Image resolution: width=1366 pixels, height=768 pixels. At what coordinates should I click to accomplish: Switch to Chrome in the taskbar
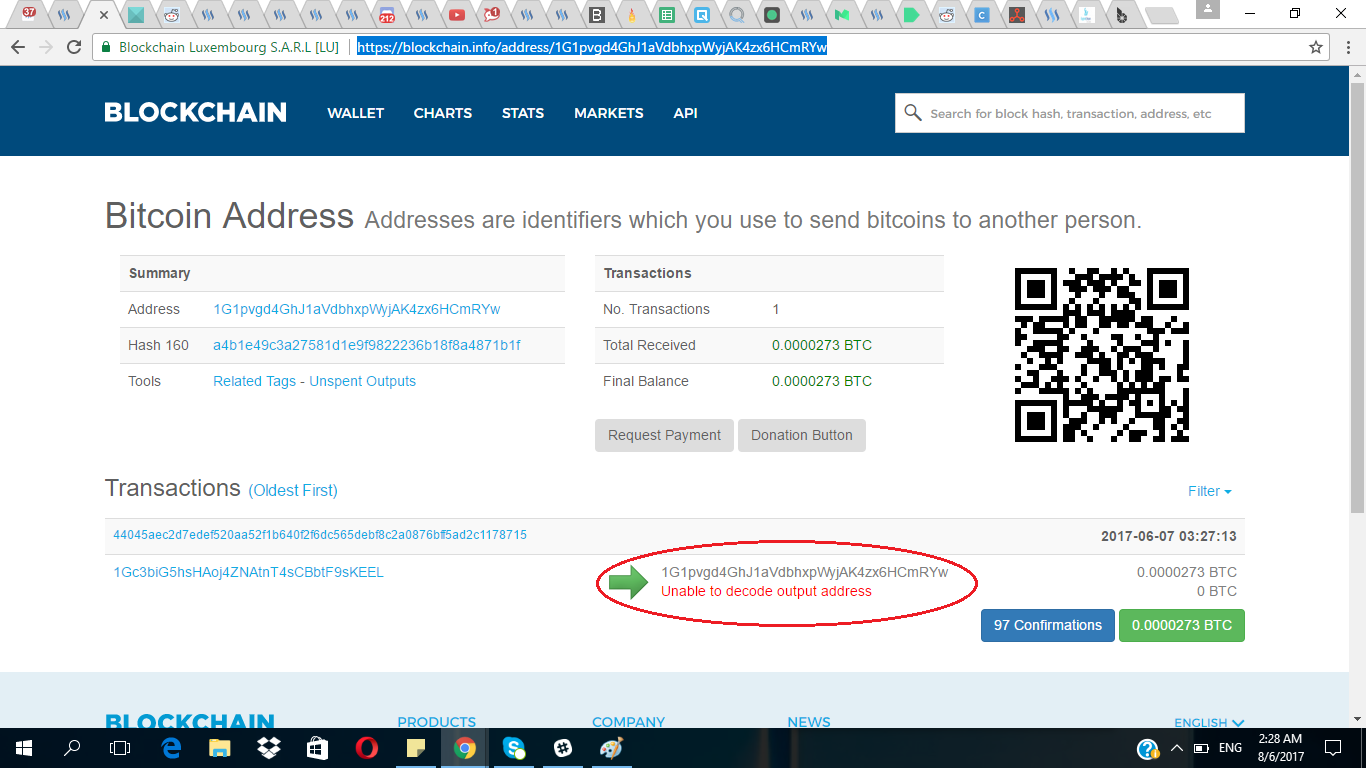(x=465, y=748)
